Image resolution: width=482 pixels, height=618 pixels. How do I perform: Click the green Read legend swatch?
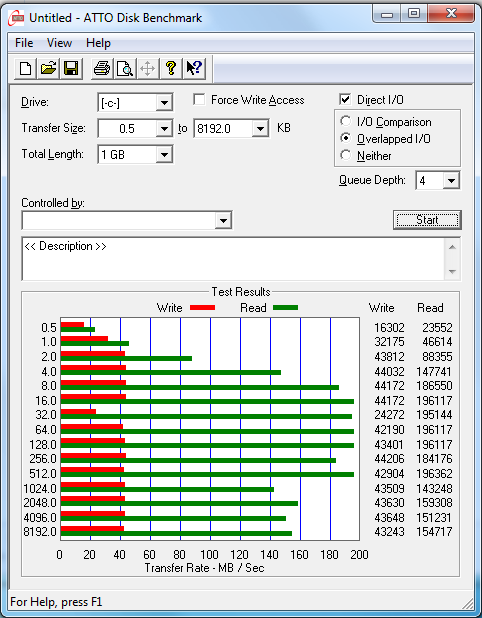tap(285, 307)
